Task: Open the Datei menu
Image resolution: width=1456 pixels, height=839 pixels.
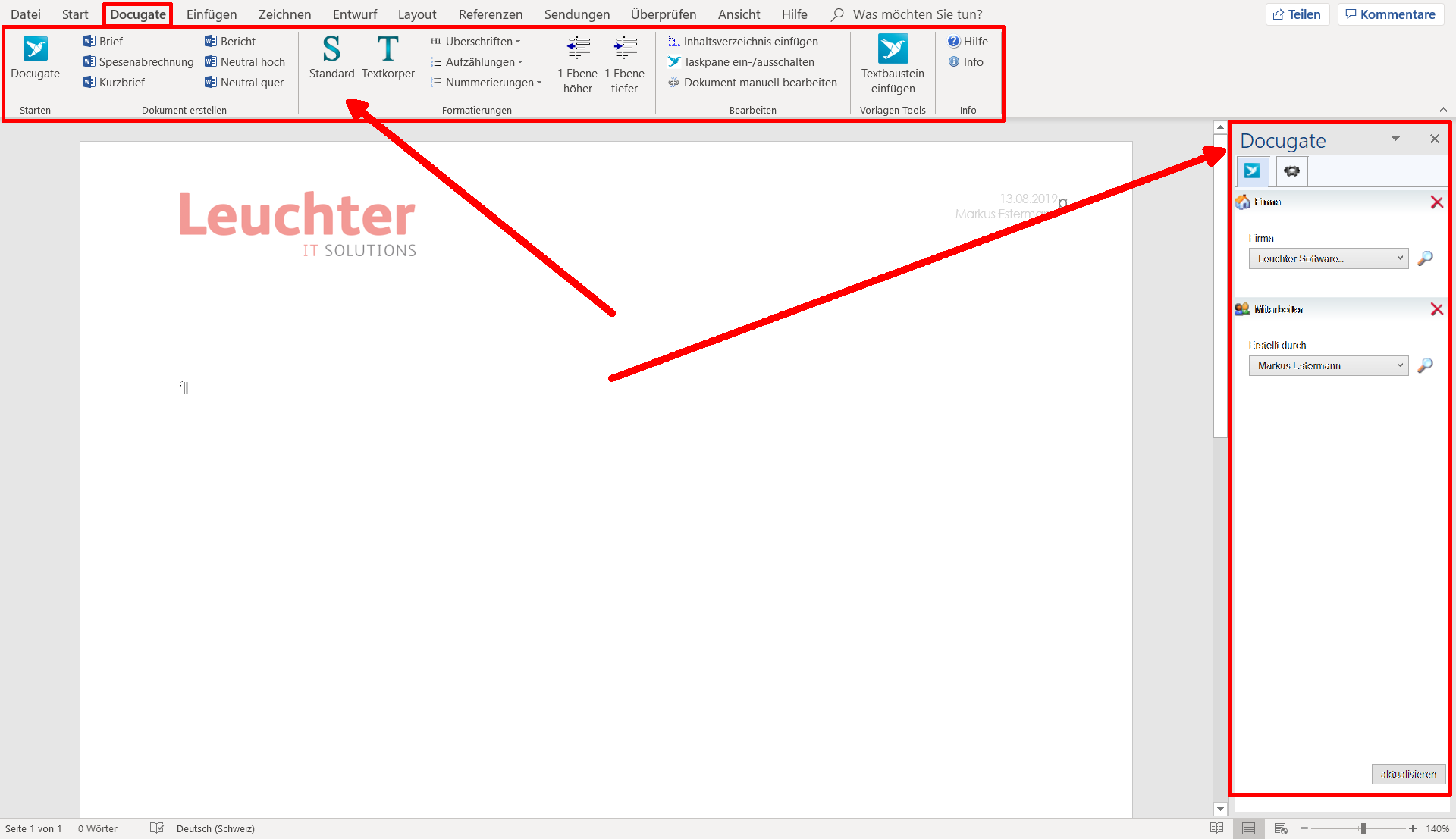Action: tap(26, 14)
